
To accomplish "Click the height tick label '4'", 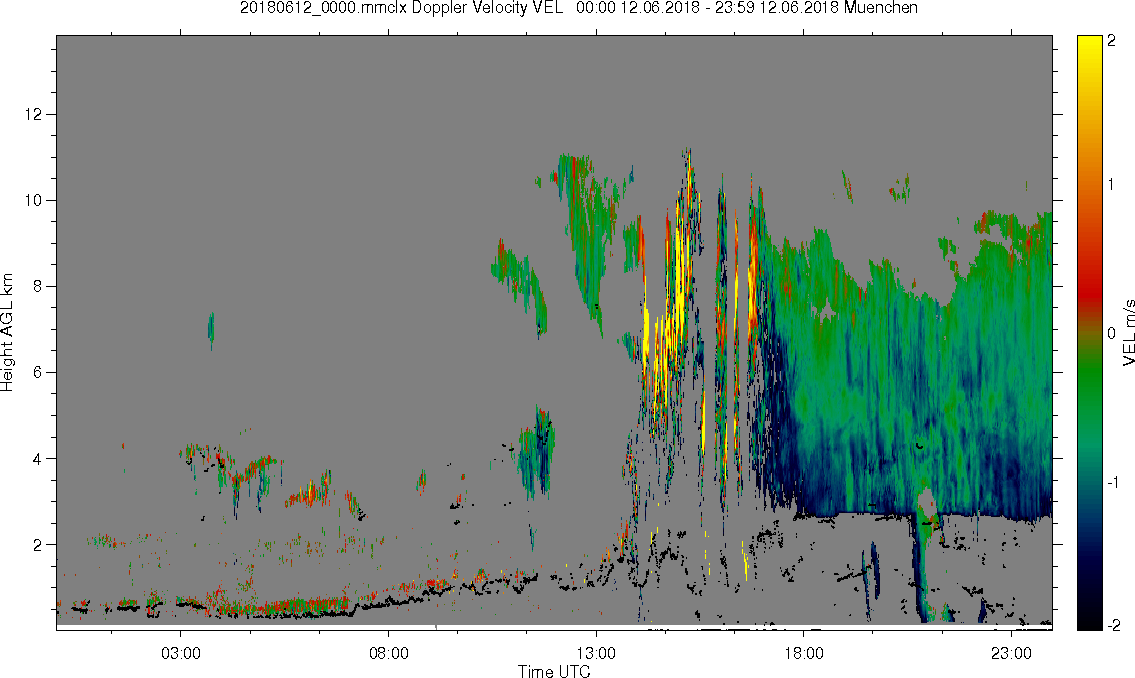I will 38,459.
